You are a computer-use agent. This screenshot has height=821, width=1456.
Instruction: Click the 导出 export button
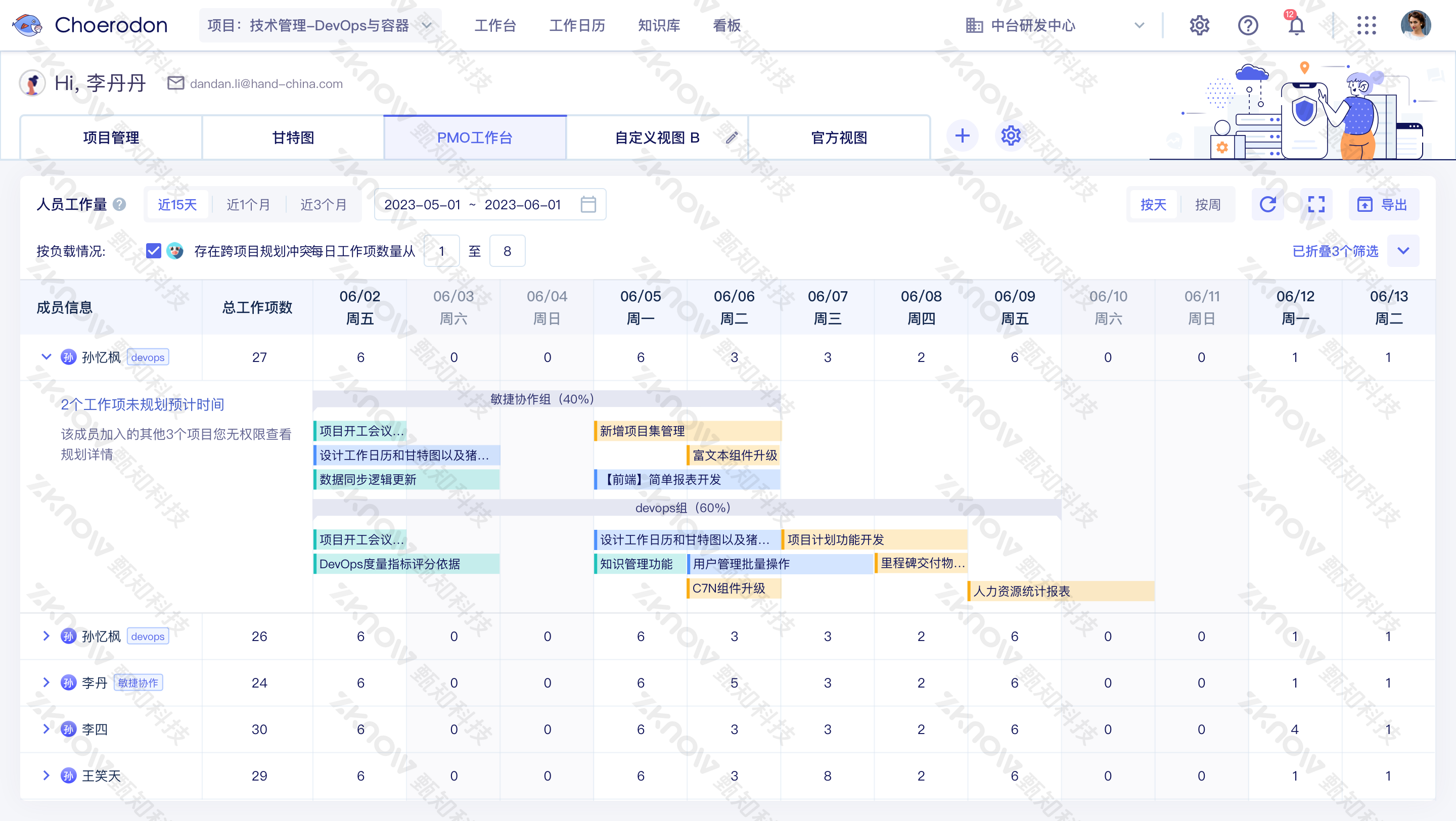1384,205
